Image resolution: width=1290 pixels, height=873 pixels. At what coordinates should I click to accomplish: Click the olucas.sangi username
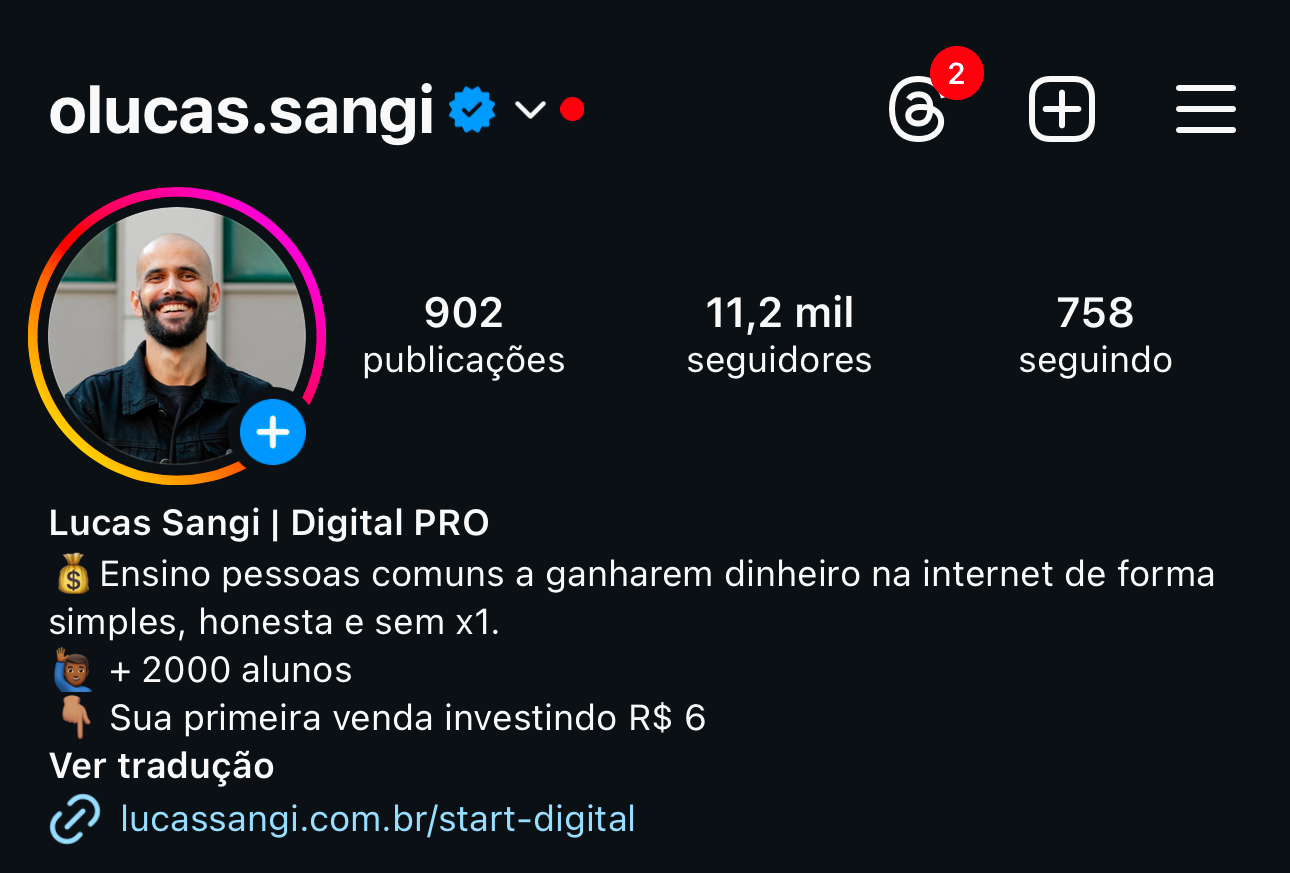pos(241,111)
